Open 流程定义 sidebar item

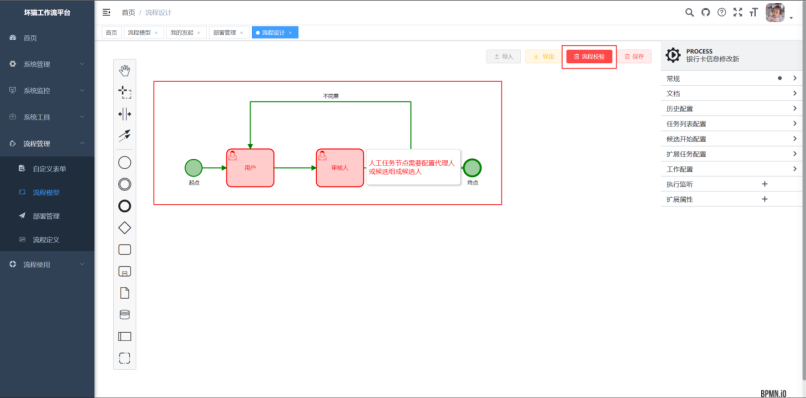[x=47, y=240]
